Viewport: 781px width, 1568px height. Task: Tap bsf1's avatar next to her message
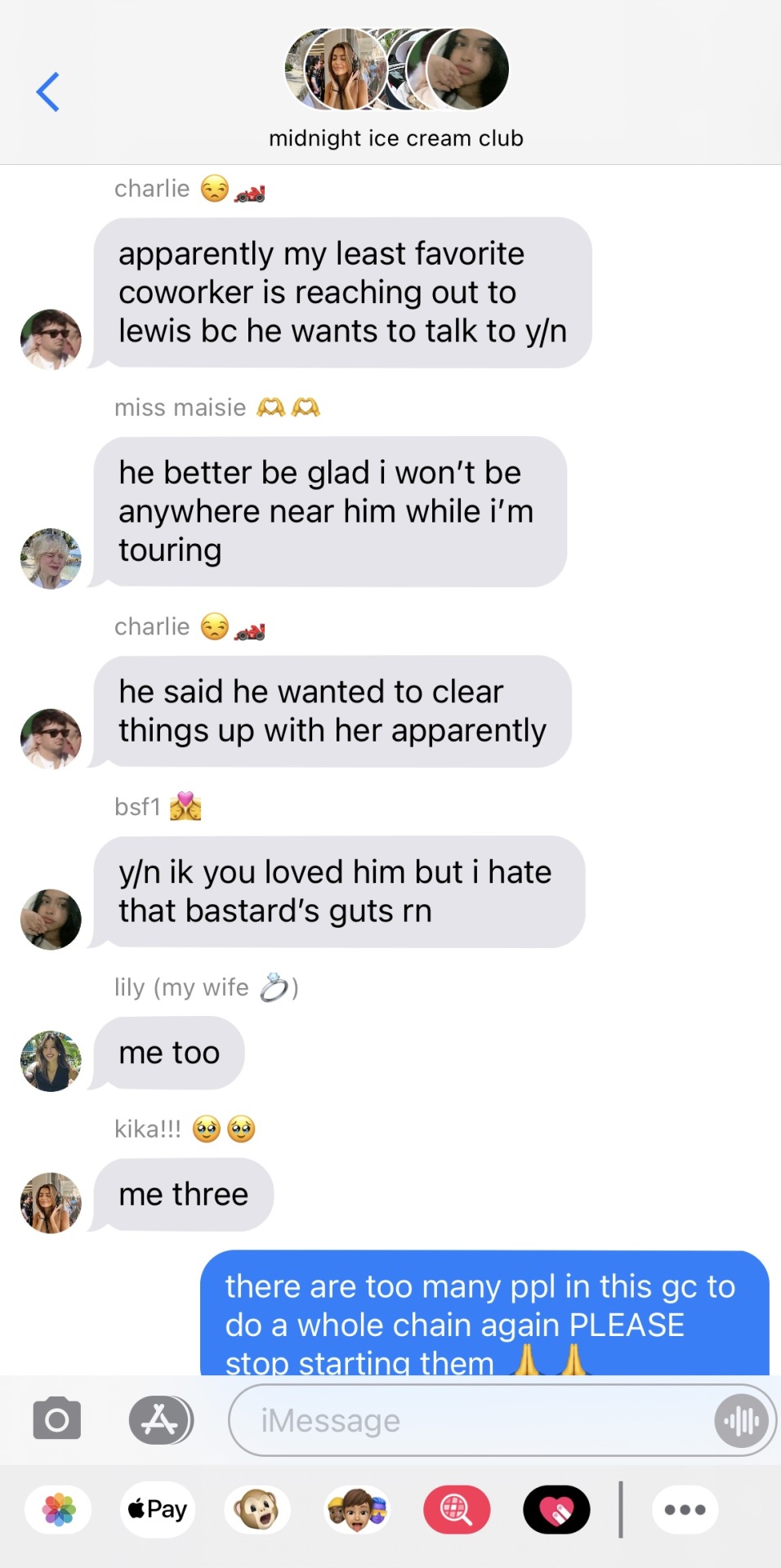tap(51, 920)
